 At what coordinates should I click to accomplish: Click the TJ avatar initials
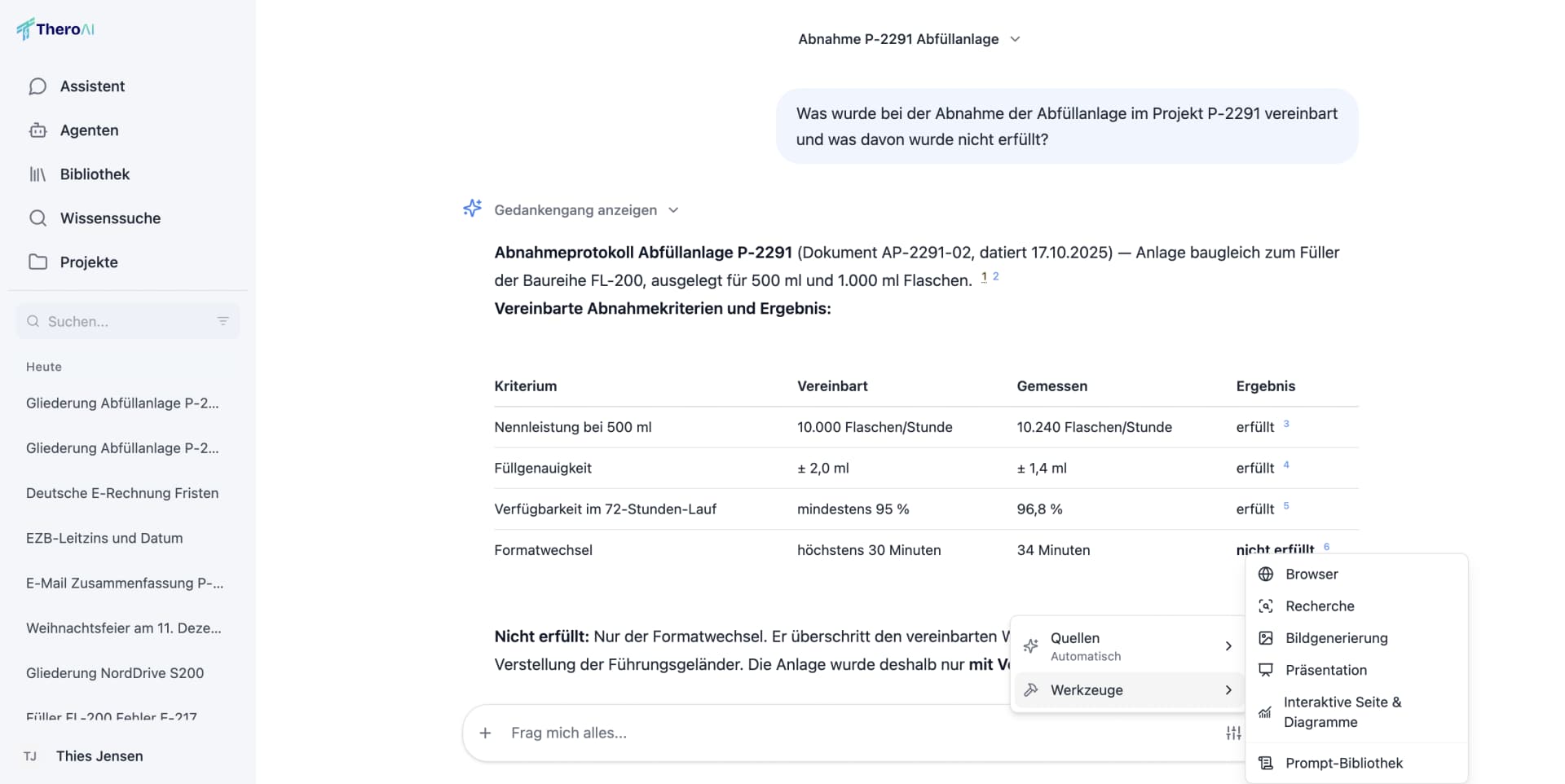point(30,756)
